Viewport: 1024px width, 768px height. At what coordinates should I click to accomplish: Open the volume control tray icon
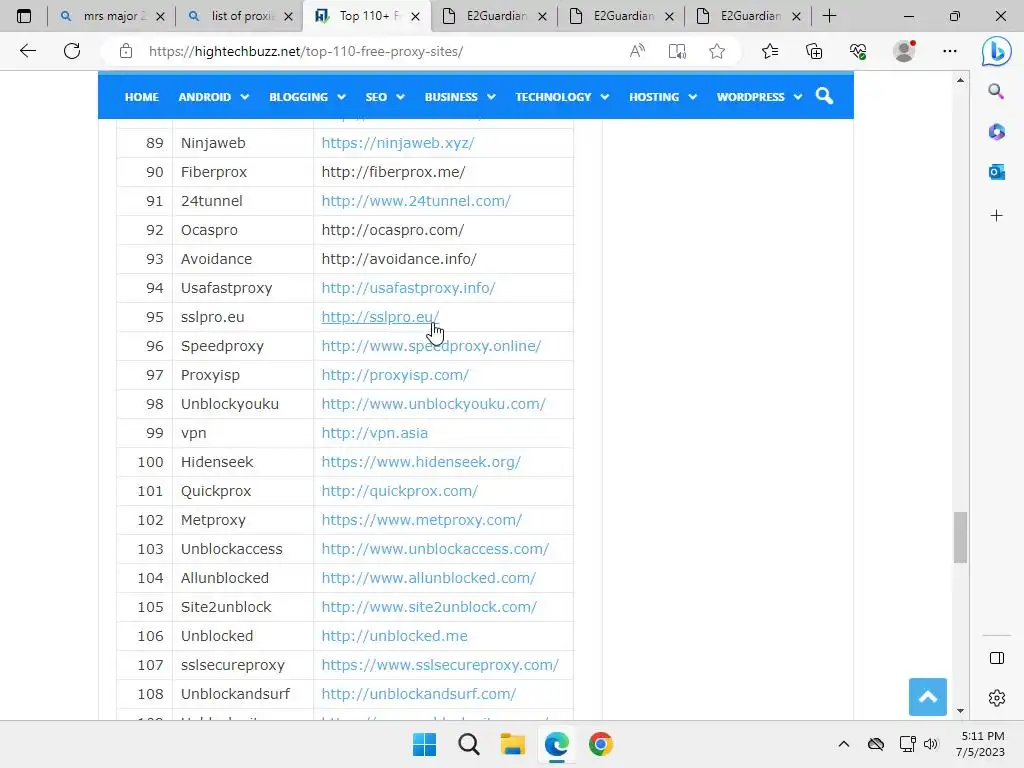pos(931,744)
